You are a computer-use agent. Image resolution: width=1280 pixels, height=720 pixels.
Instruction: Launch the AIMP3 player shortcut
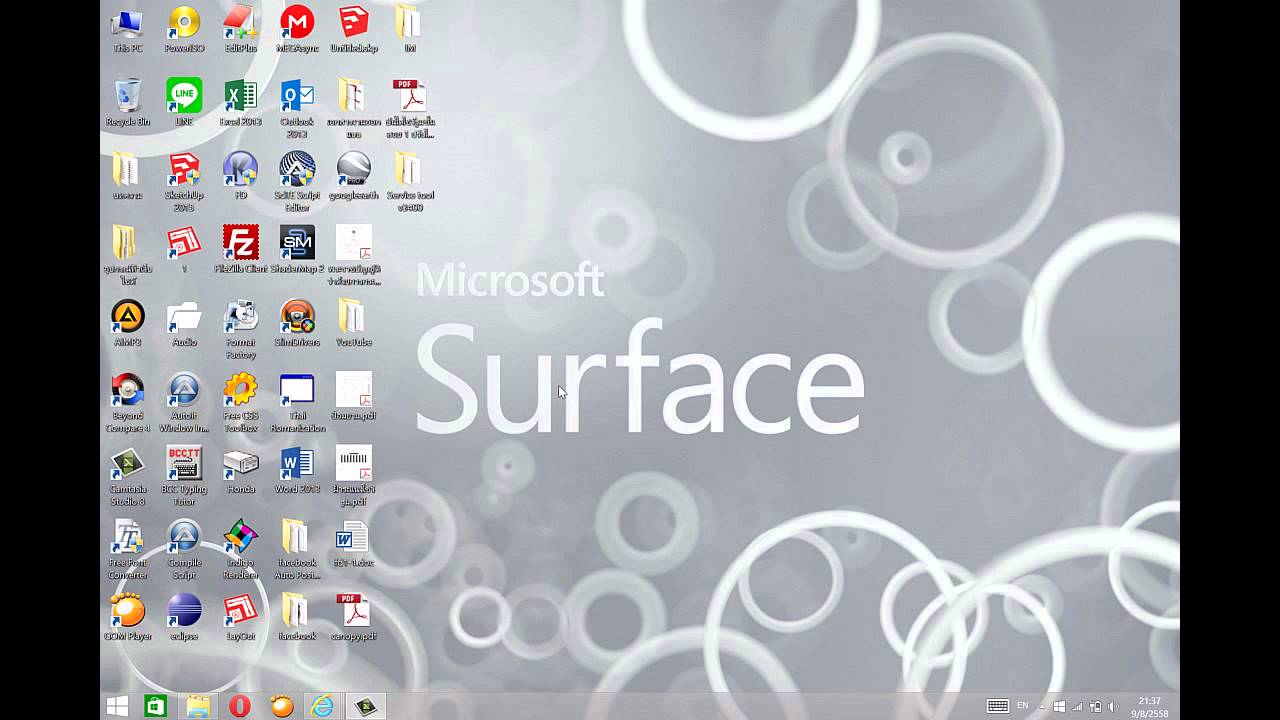click(x=127, y=322)
